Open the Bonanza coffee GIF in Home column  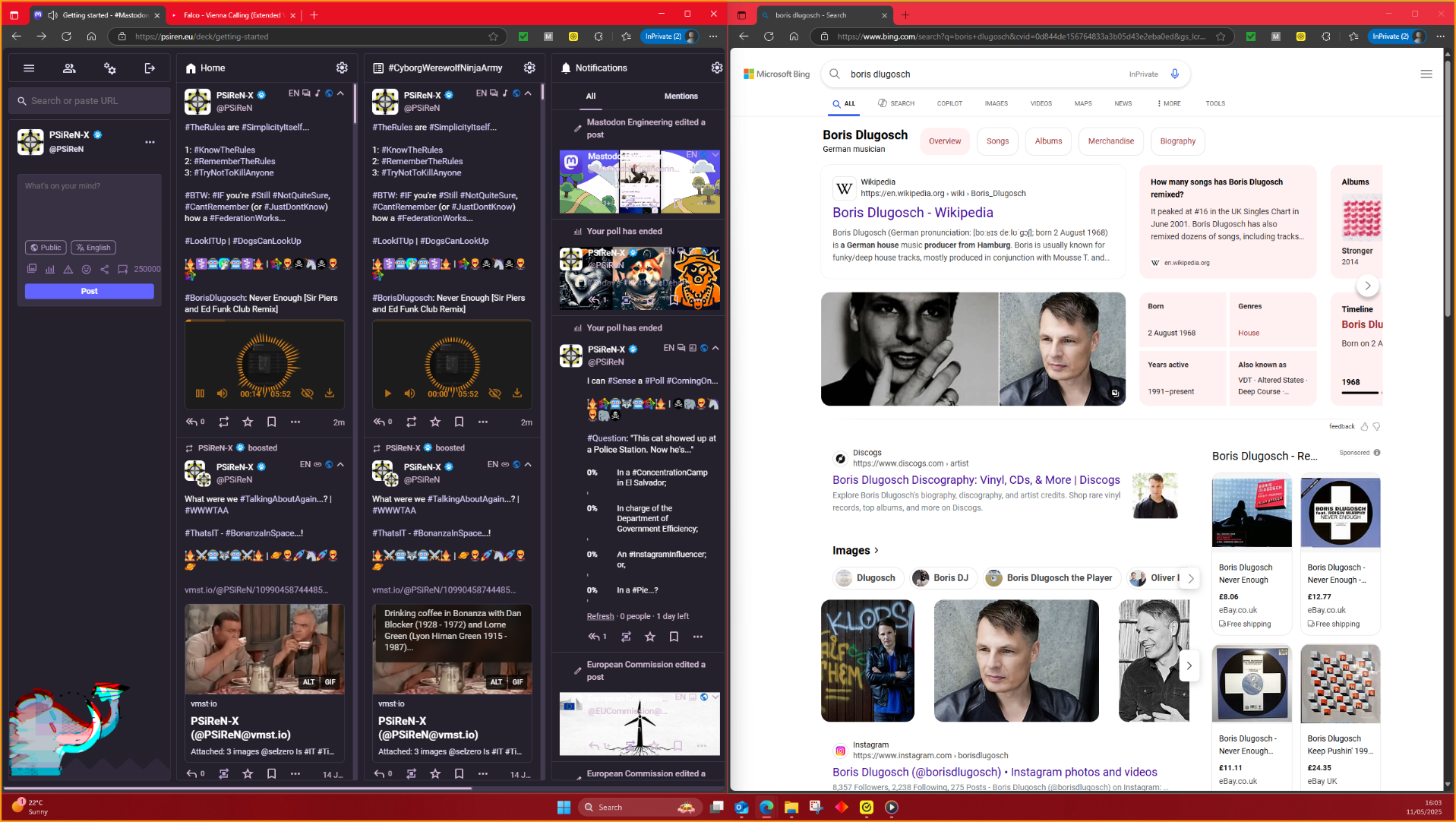pos(264,649)
